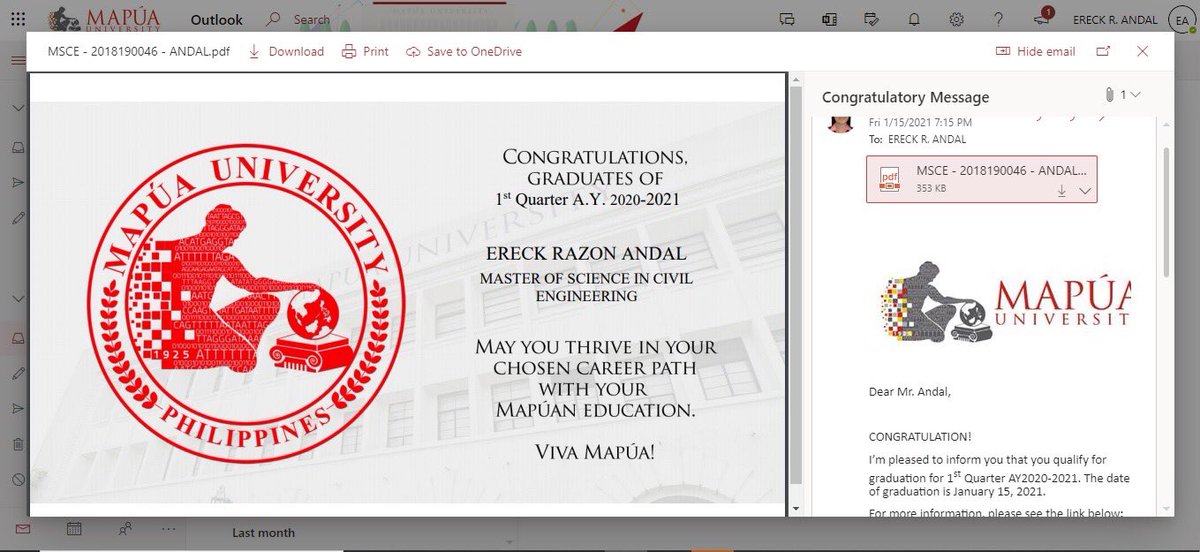The width and height of the screenshot is (1200, 552).
Task: Click the PDF file name in preview header
Action: tap(139, 51)
